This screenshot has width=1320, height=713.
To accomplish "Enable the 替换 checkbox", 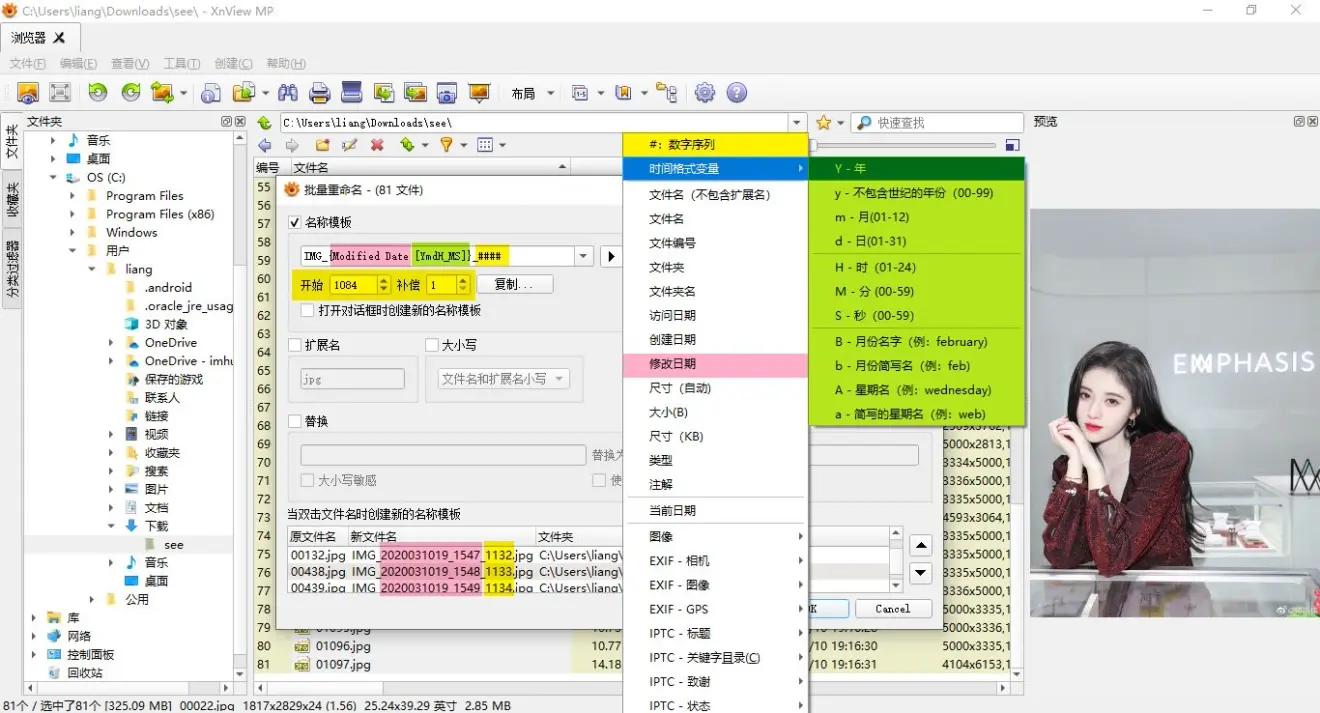I will (x=294, y=421).
